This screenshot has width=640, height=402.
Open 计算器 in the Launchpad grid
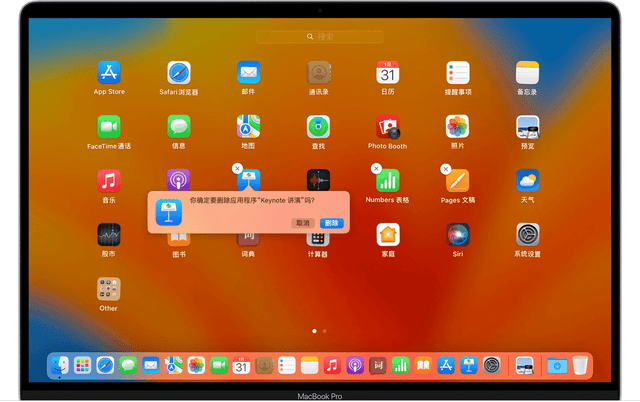pyautogui.click(x=318, y=240)
